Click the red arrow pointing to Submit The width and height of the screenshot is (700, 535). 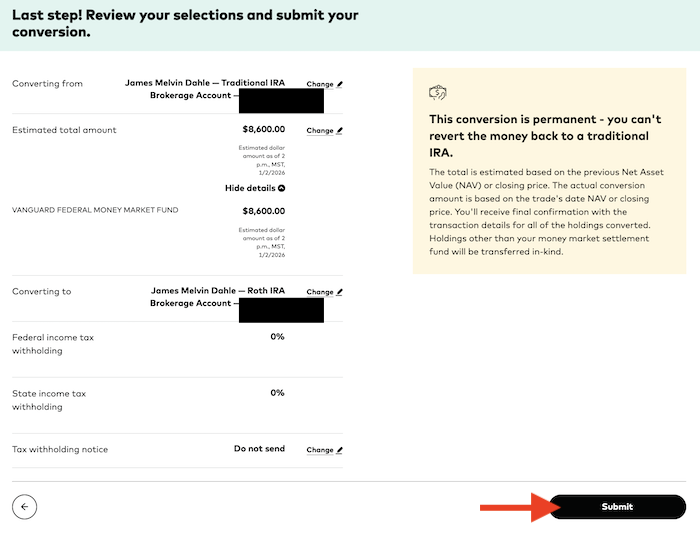click(x=512, y=507)
